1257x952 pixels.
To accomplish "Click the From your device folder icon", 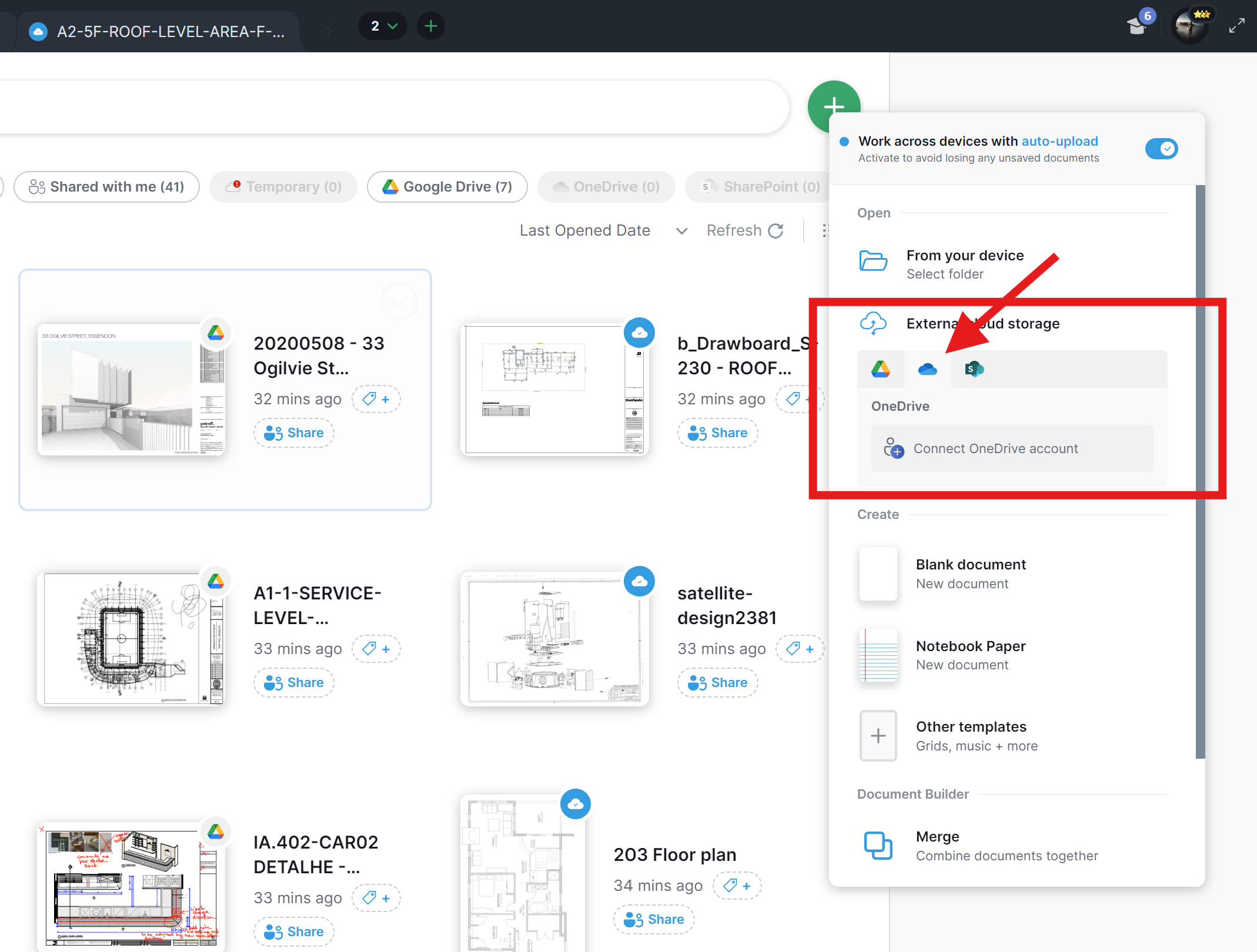I will coord(874,262).
